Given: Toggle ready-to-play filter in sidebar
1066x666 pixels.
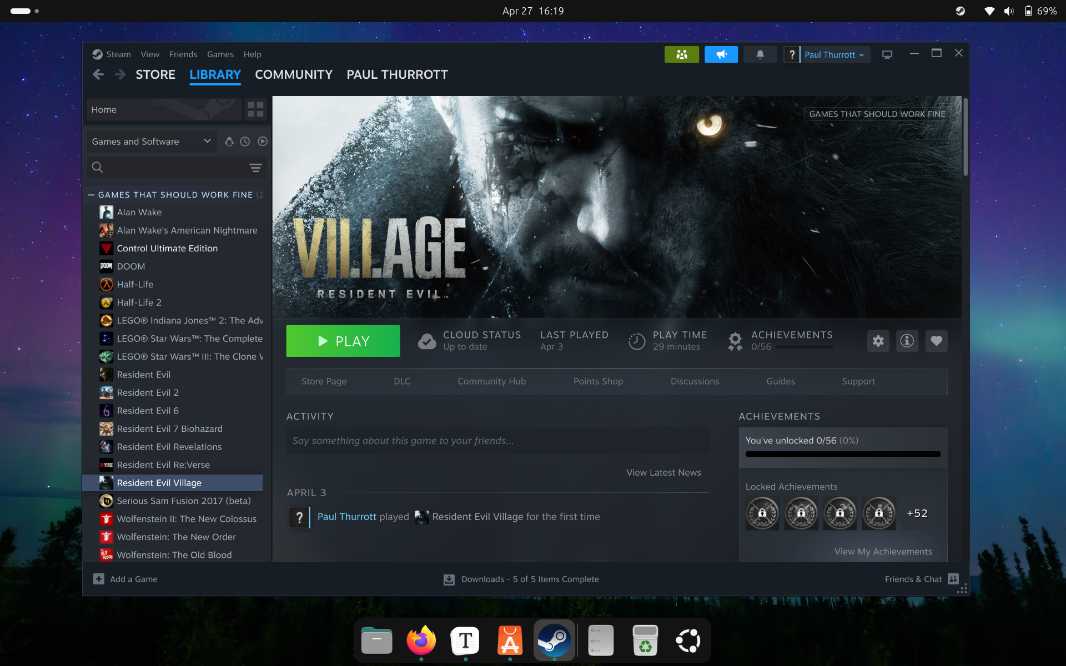Looking at the screenshot, I should coord(263,142).
